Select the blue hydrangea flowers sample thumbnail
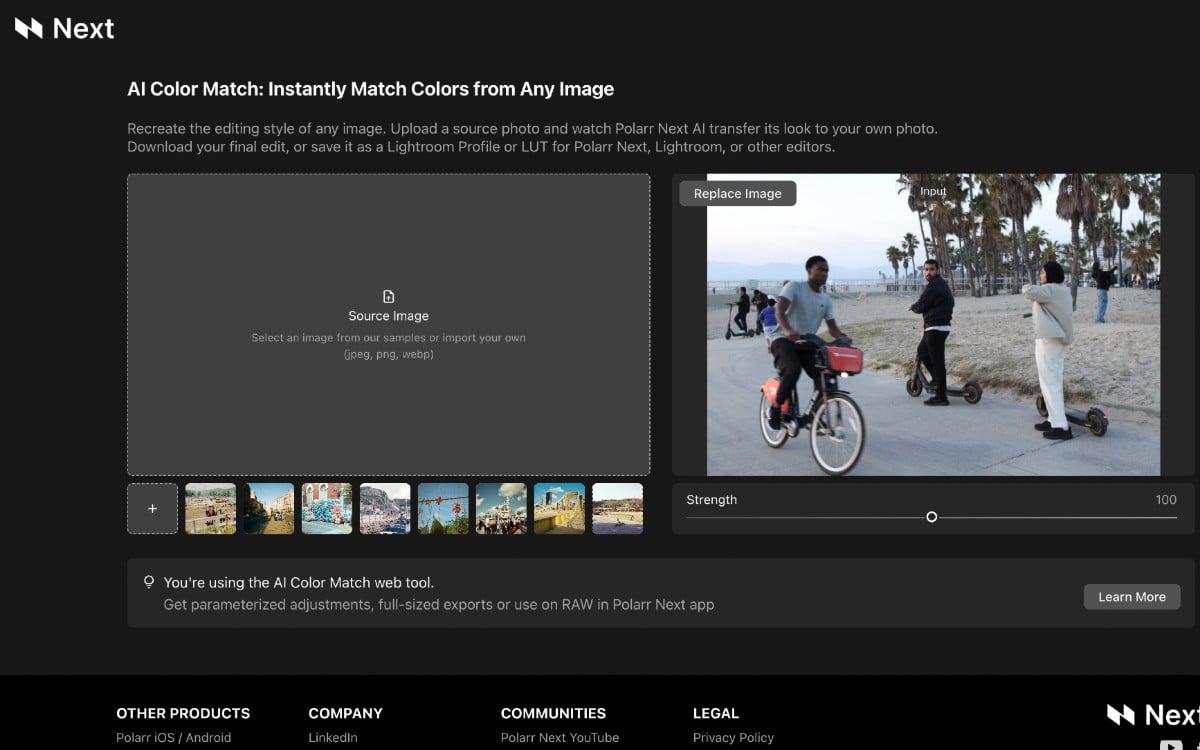 pos(327,509)
